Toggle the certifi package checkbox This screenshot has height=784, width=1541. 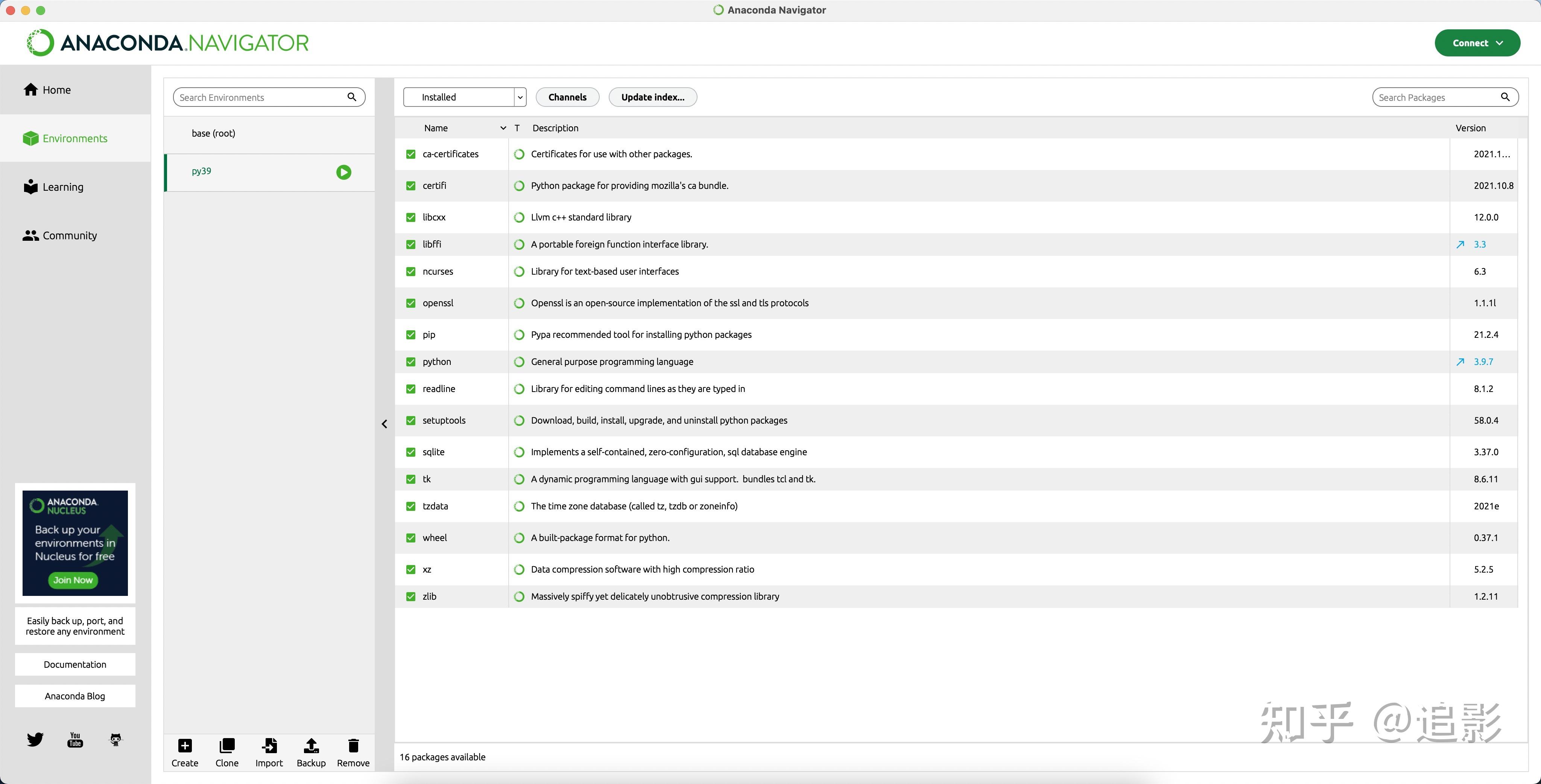click(410, 186)
